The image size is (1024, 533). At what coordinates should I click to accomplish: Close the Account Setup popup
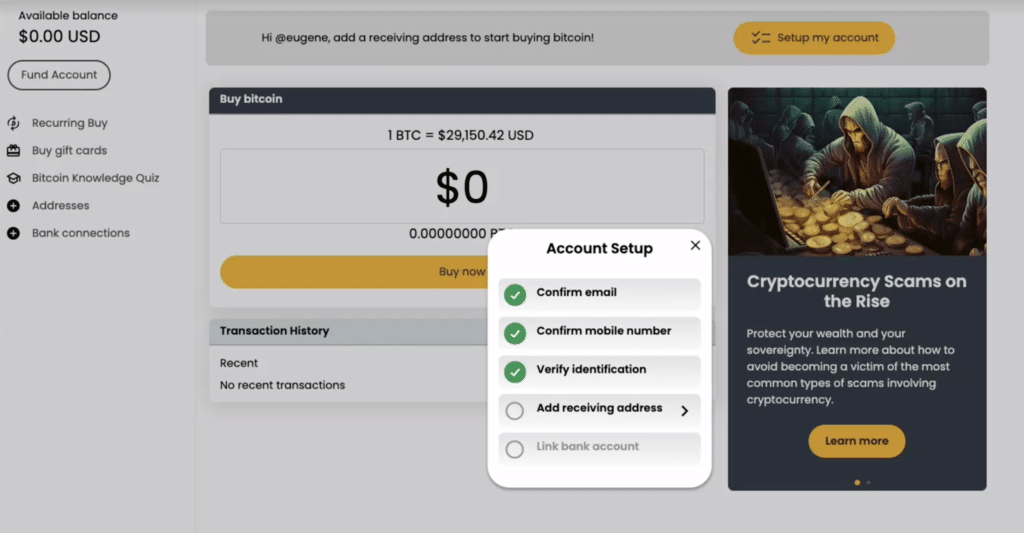coord(695,246)
